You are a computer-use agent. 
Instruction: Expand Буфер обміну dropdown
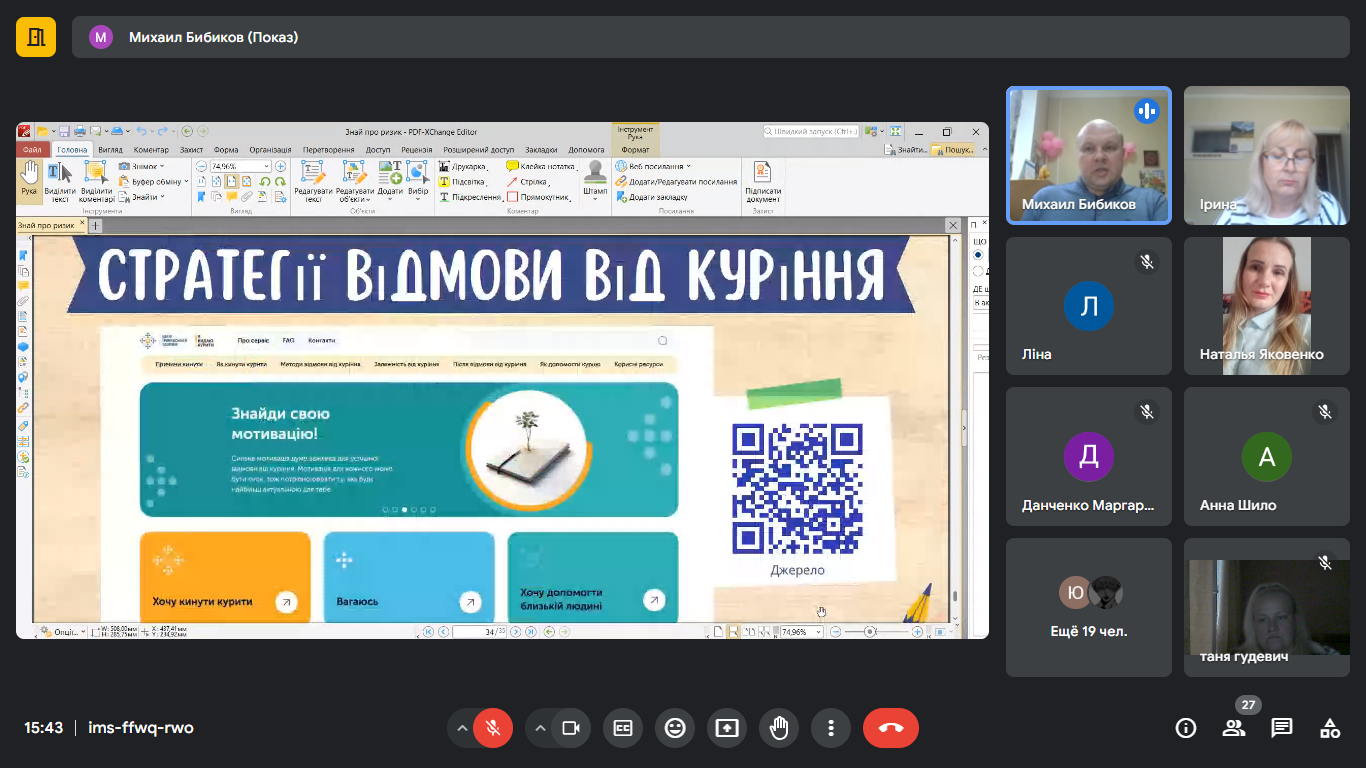187,182
